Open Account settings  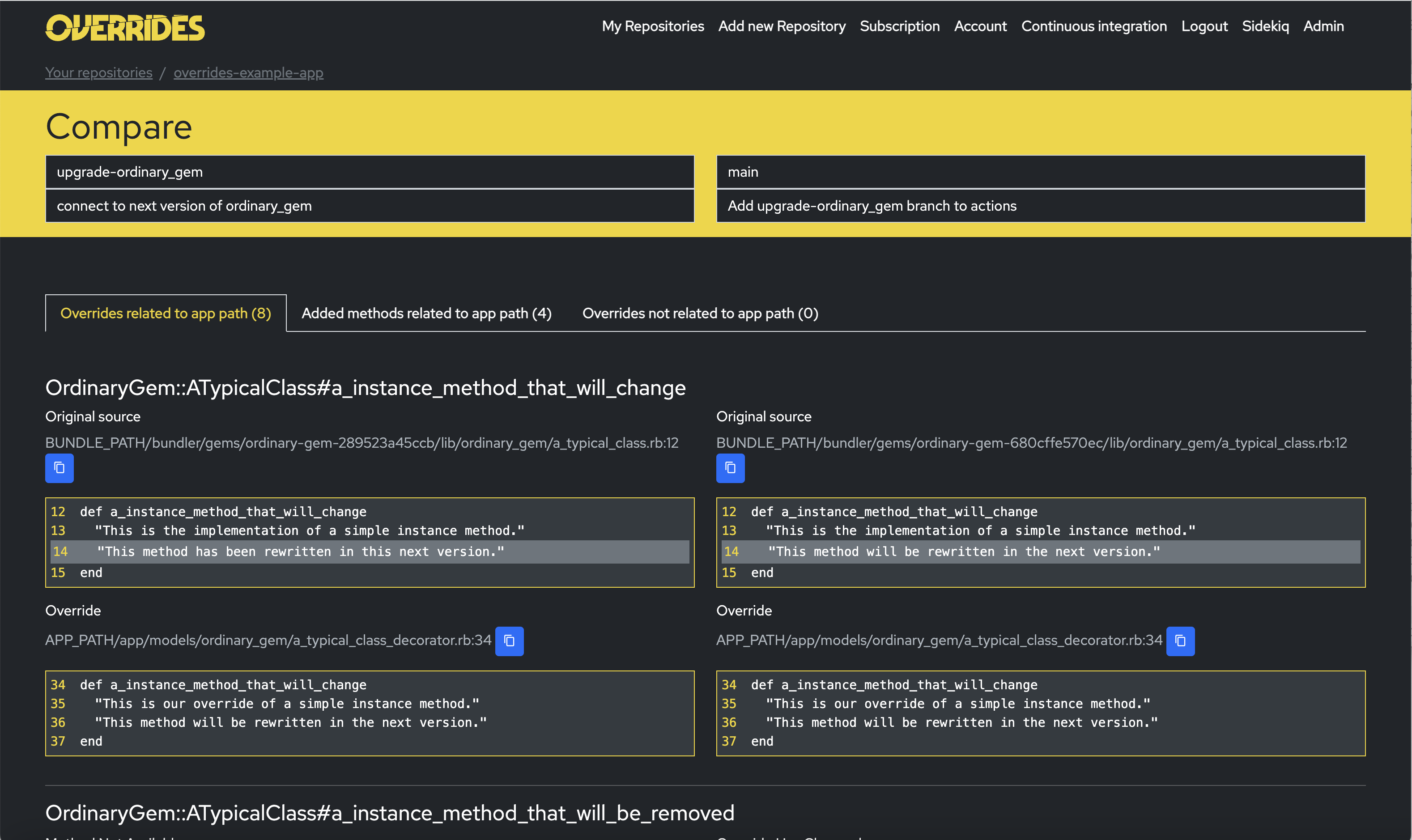pos(981,26)
